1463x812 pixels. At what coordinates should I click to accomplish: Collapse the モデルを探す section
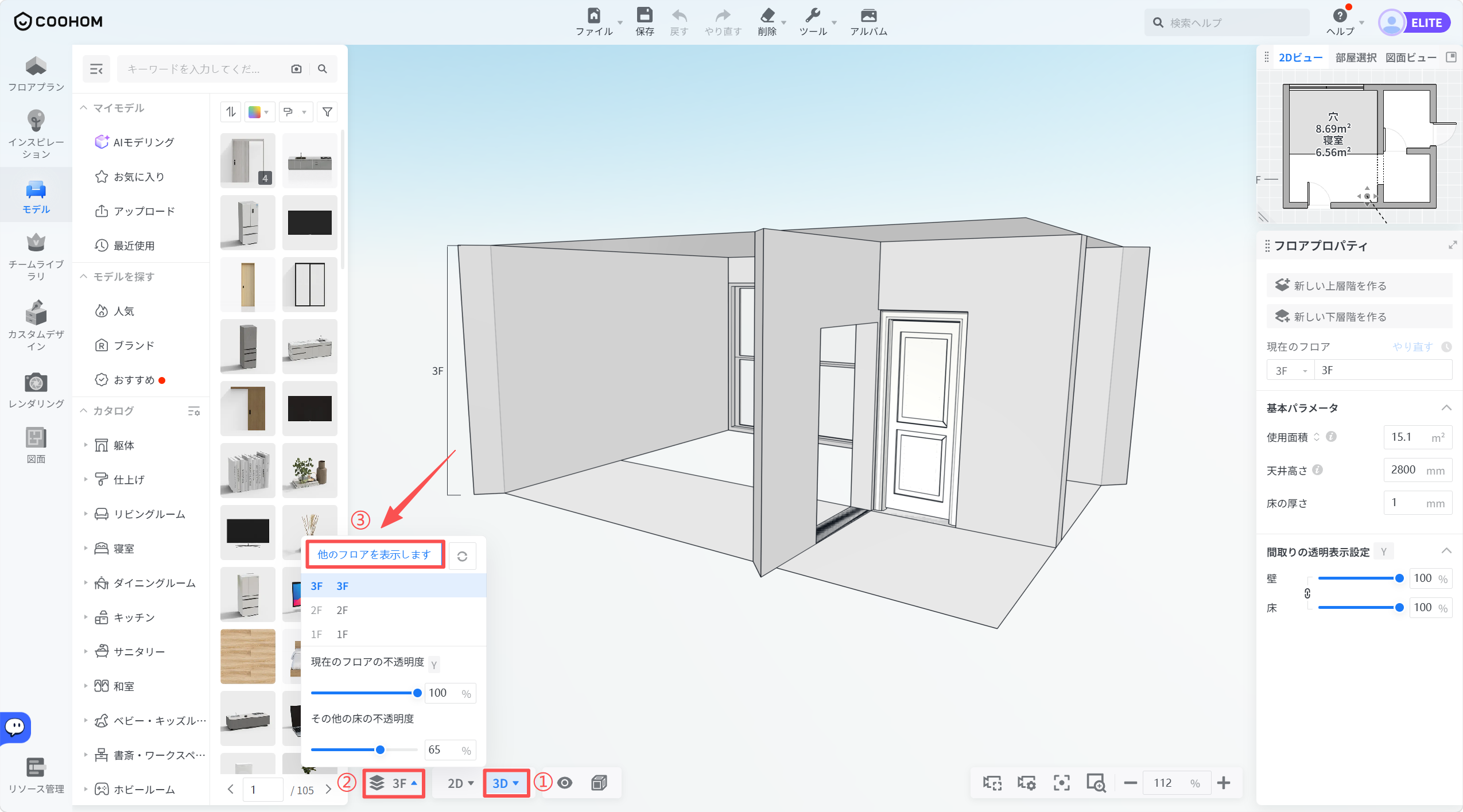click(x=84, y=277)
